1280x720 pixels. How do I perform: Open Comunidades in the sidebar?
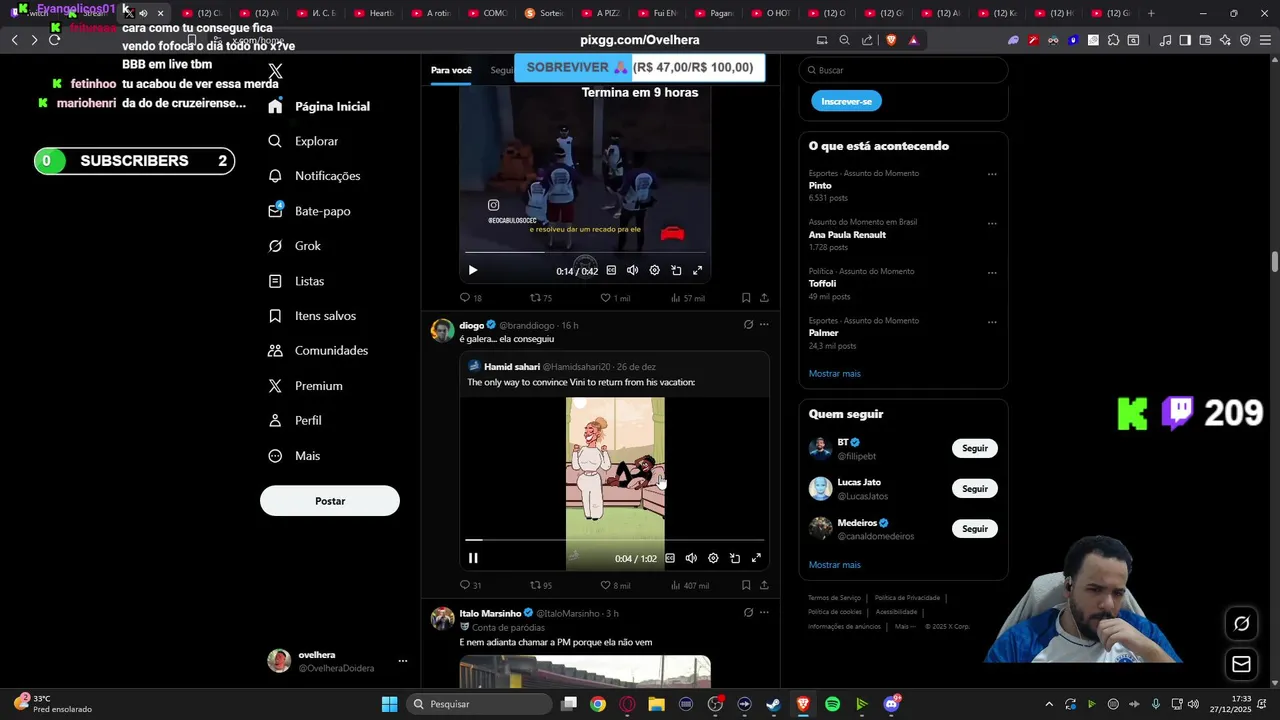coord(318,351)
